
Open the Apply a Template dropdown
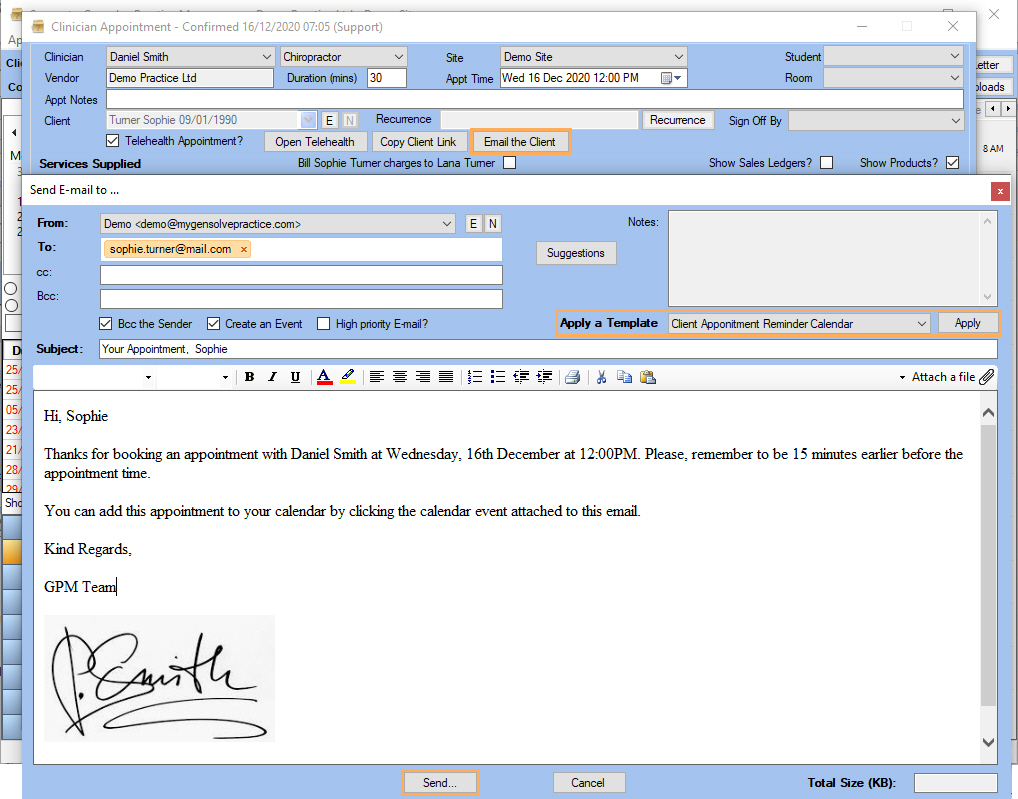[921, 324]
